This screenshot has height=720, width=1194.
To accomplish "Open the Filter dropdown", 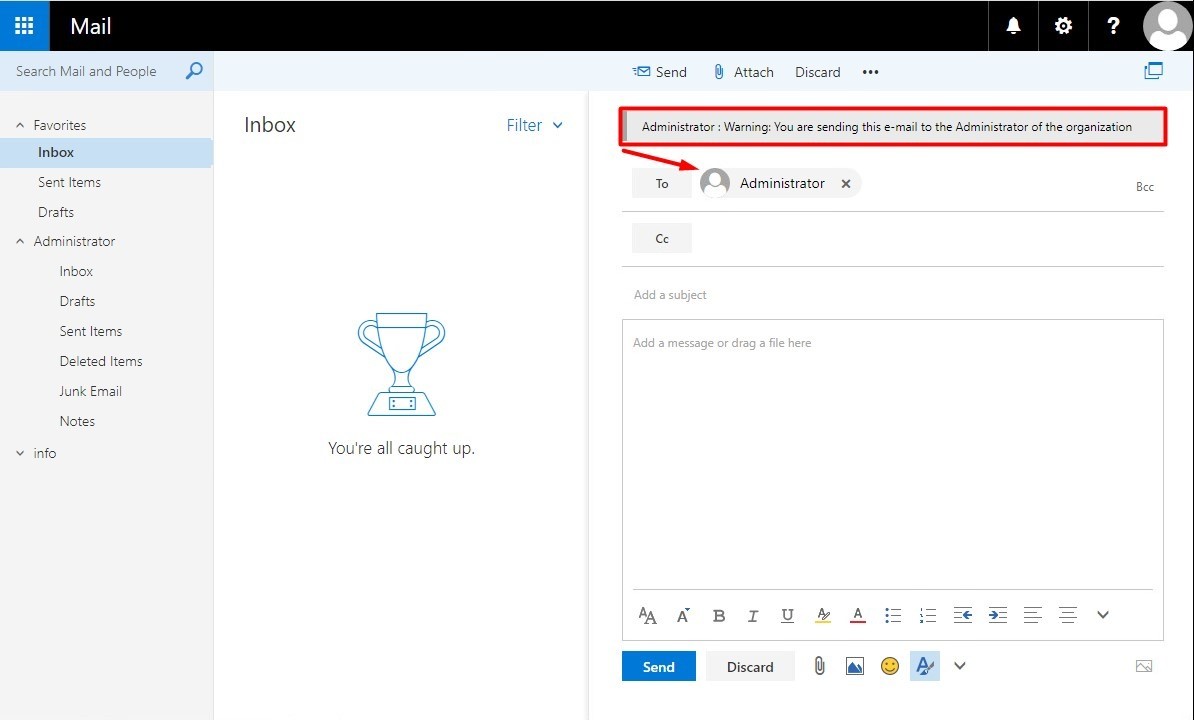I will [535, 125].
